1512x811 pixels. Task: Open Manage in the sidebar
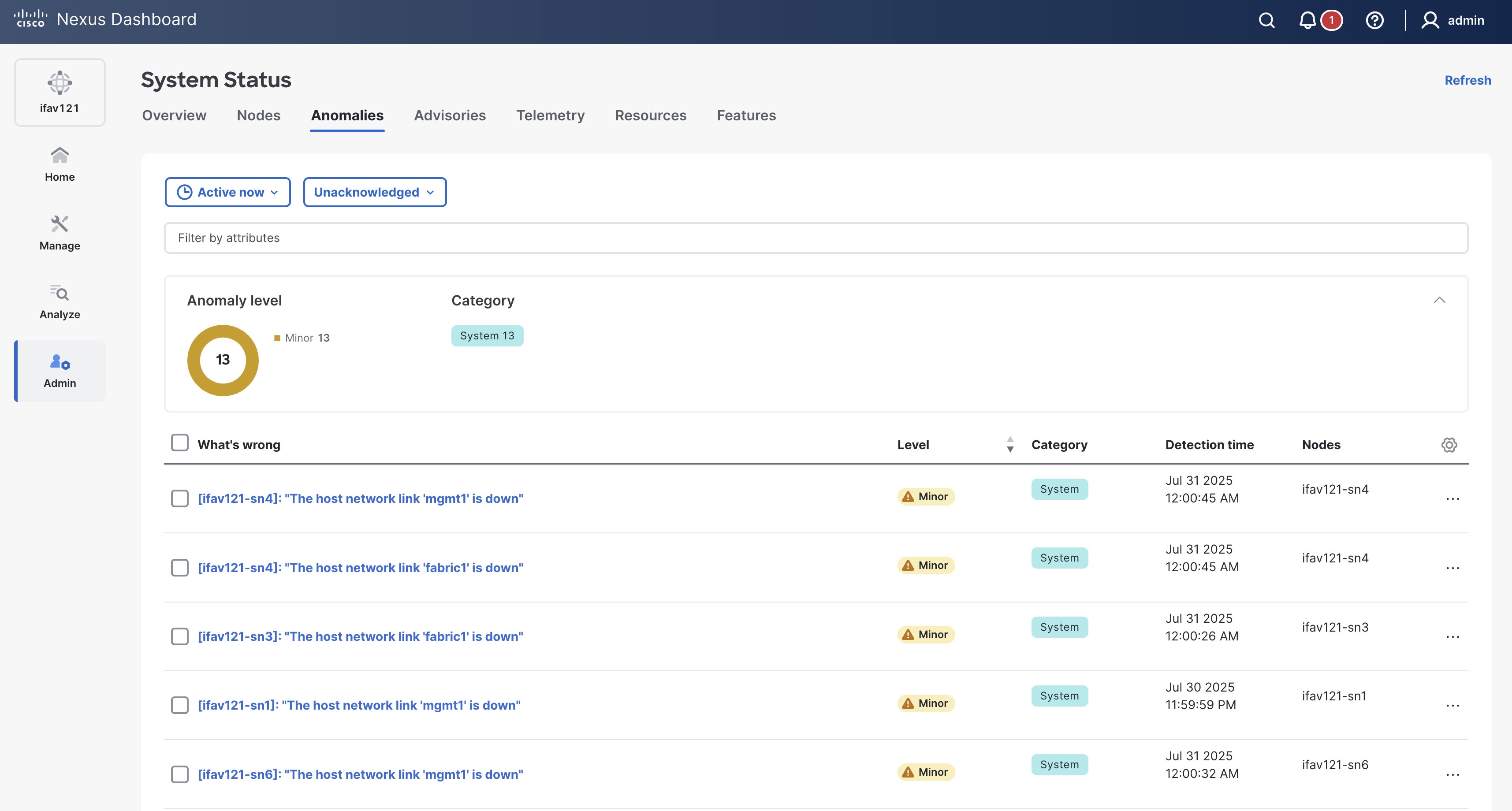coord(60,234)
